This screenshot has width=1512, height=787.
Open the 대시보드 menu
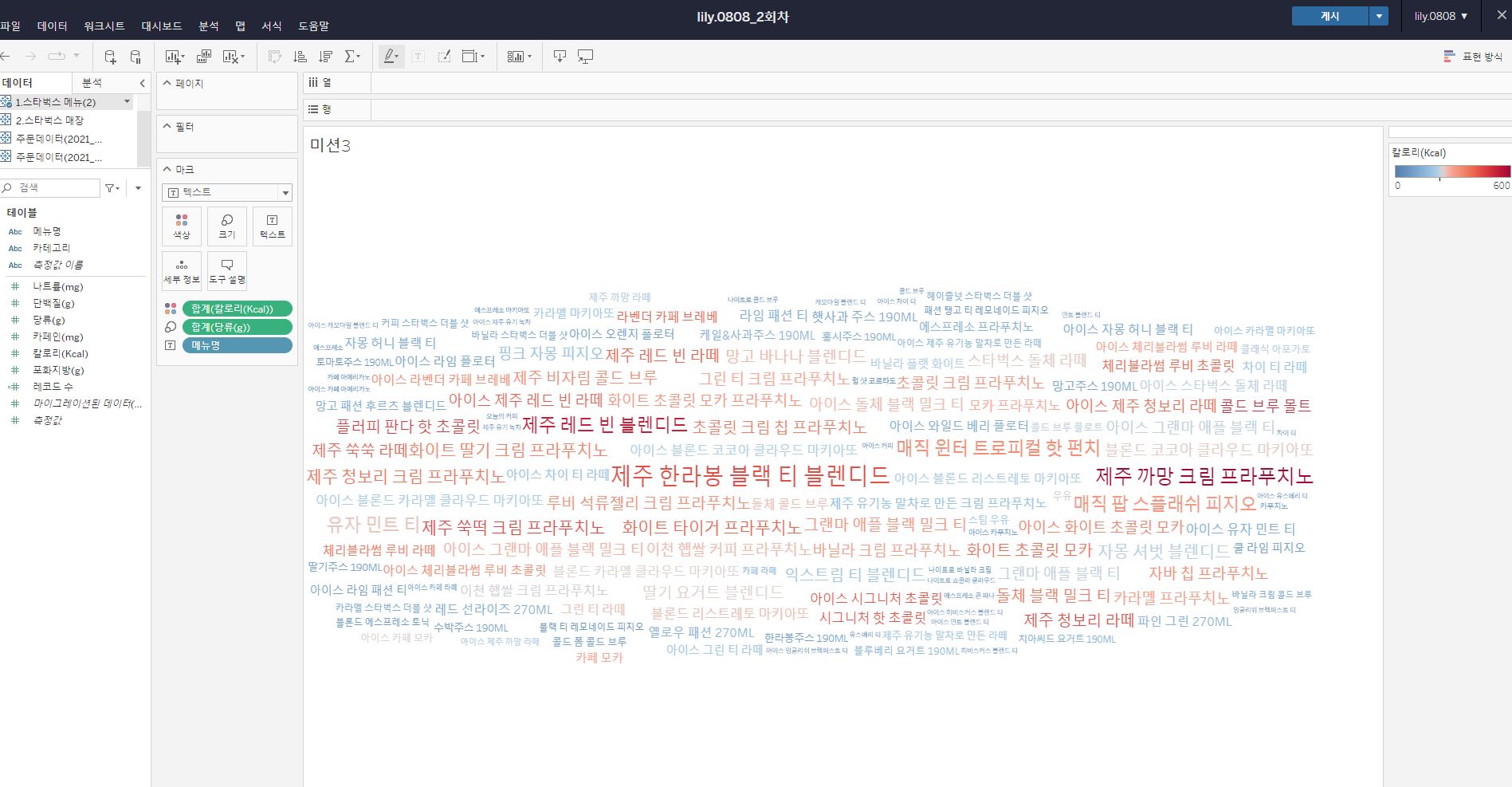[x=162, y=26]
